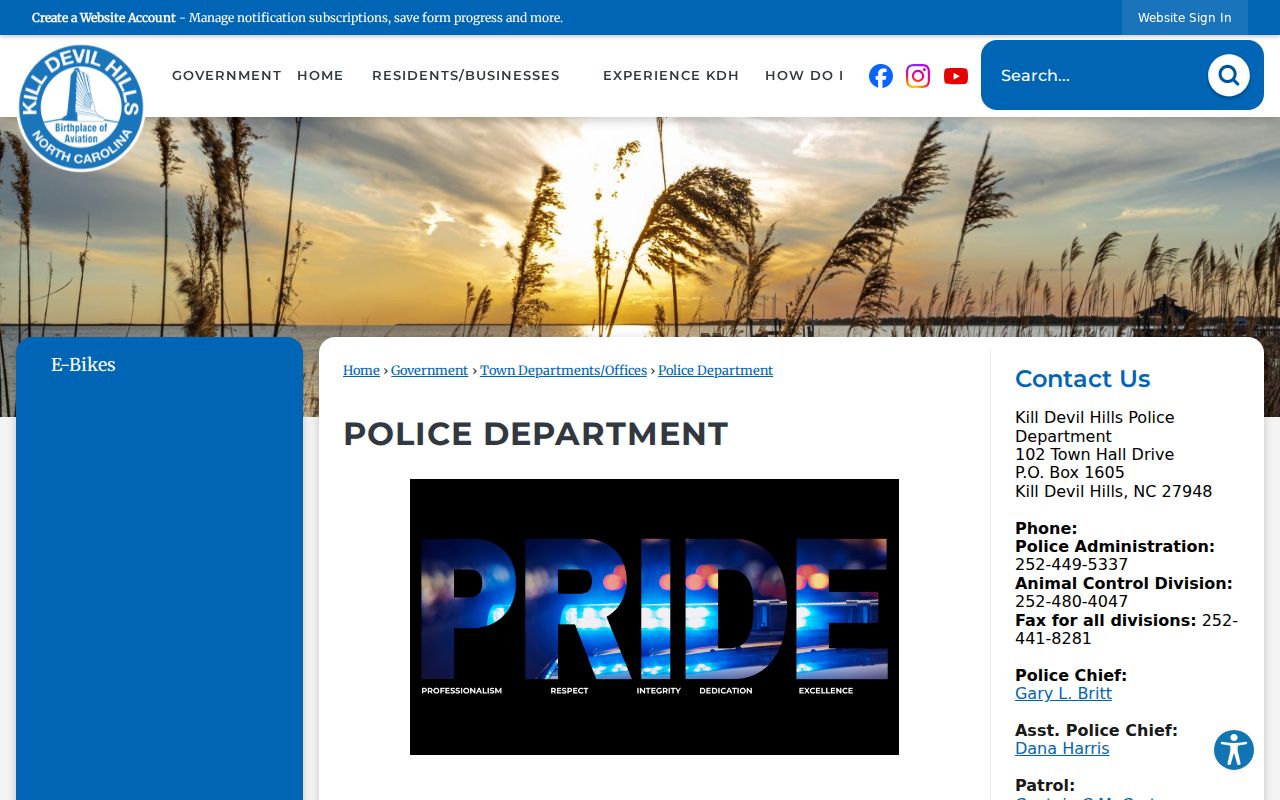1280x800 pixels.
Task: Open the Gary L. Britt contact link
Action: tap(1063, 693)
